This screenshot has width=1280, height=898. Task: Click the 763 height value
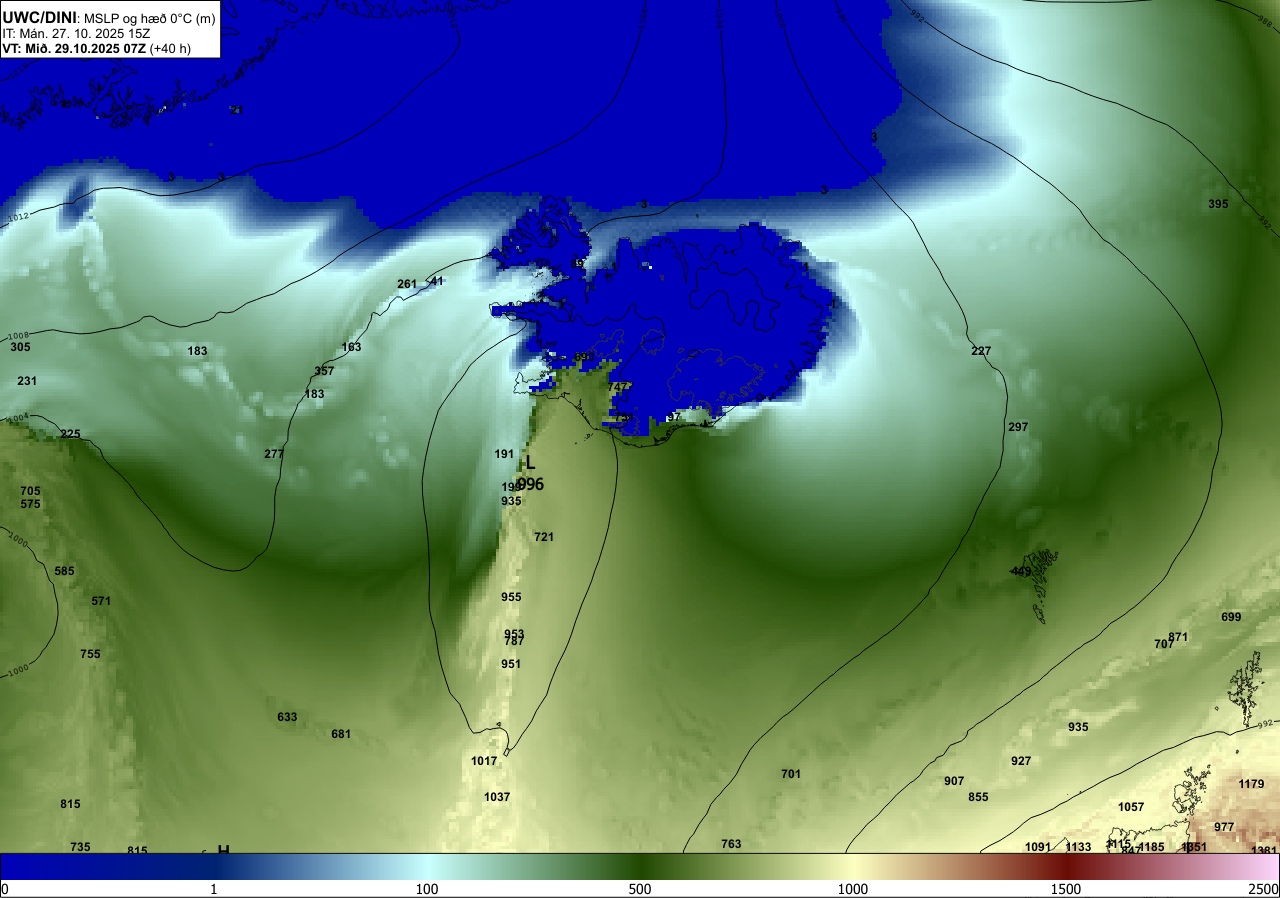click(731, 844)
